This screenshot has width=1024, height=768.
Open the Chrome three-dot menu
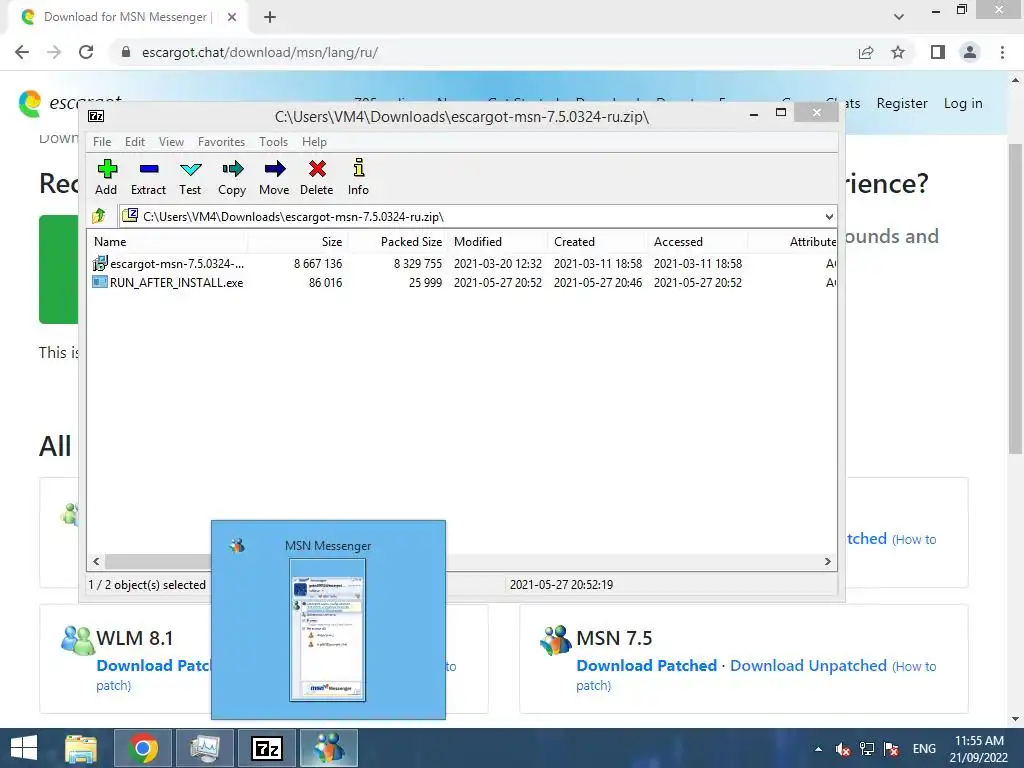[x=1002, y=52]
